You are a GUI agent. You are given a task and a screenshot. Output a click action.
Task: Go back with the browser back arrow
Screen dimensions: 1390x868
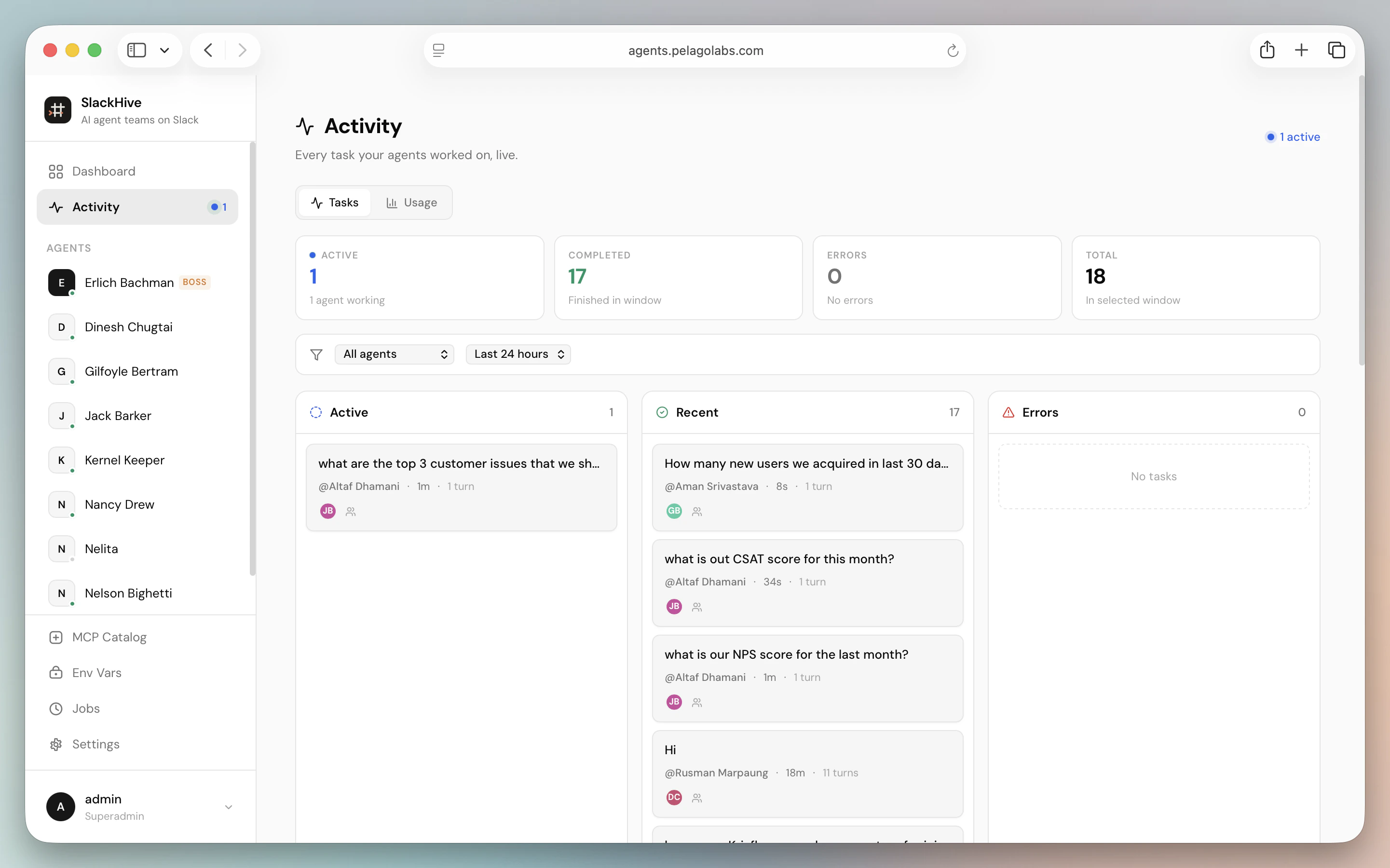pos(208,51)
